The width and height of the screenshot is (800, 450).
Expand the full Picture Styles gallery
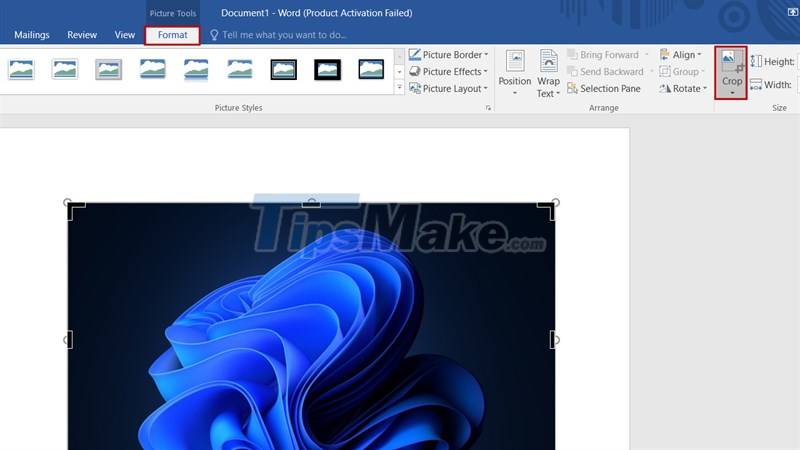pos(399,88)
